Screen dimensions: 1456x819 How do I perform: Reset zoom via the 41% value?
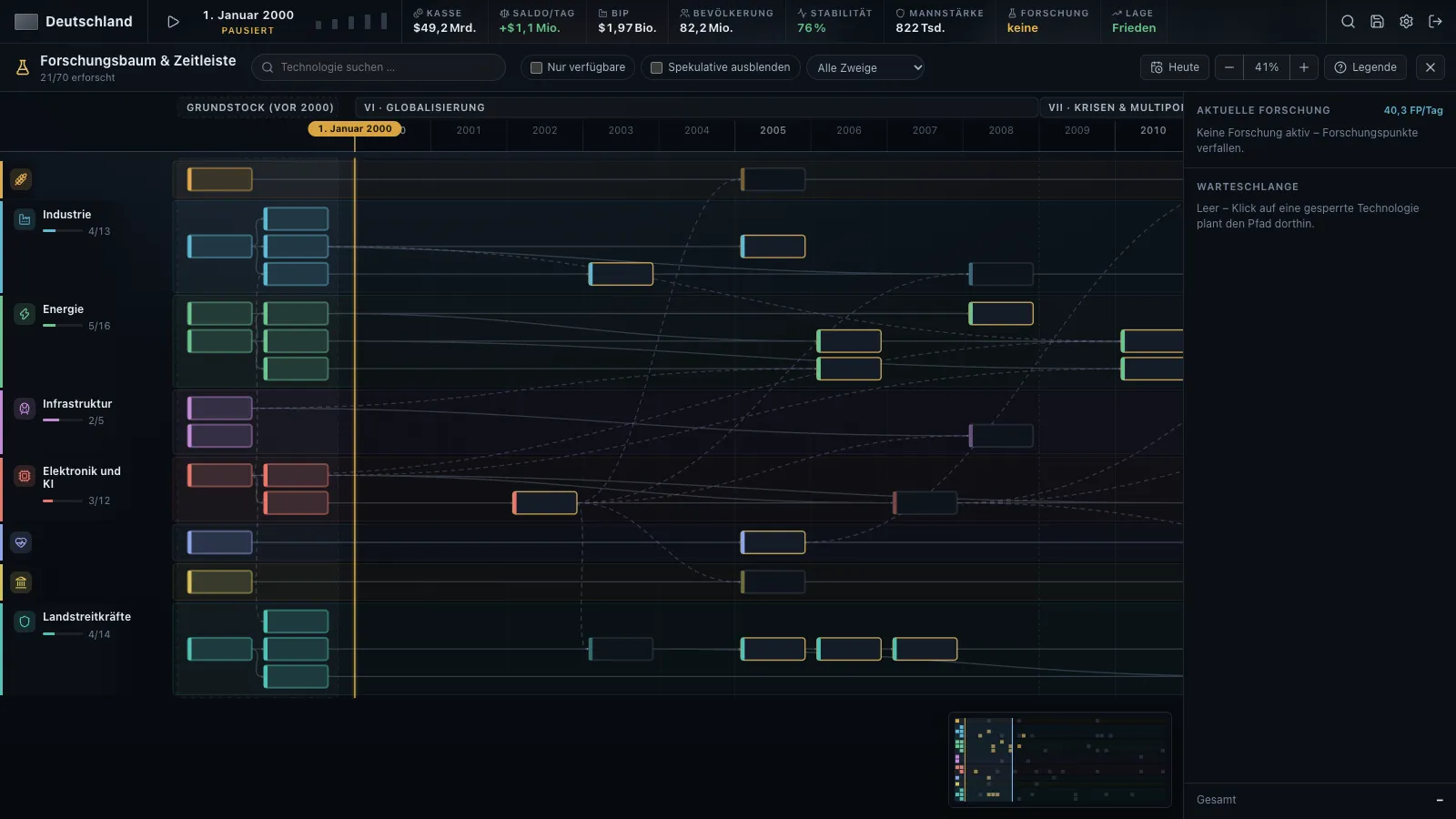(x=1267, y=67)
